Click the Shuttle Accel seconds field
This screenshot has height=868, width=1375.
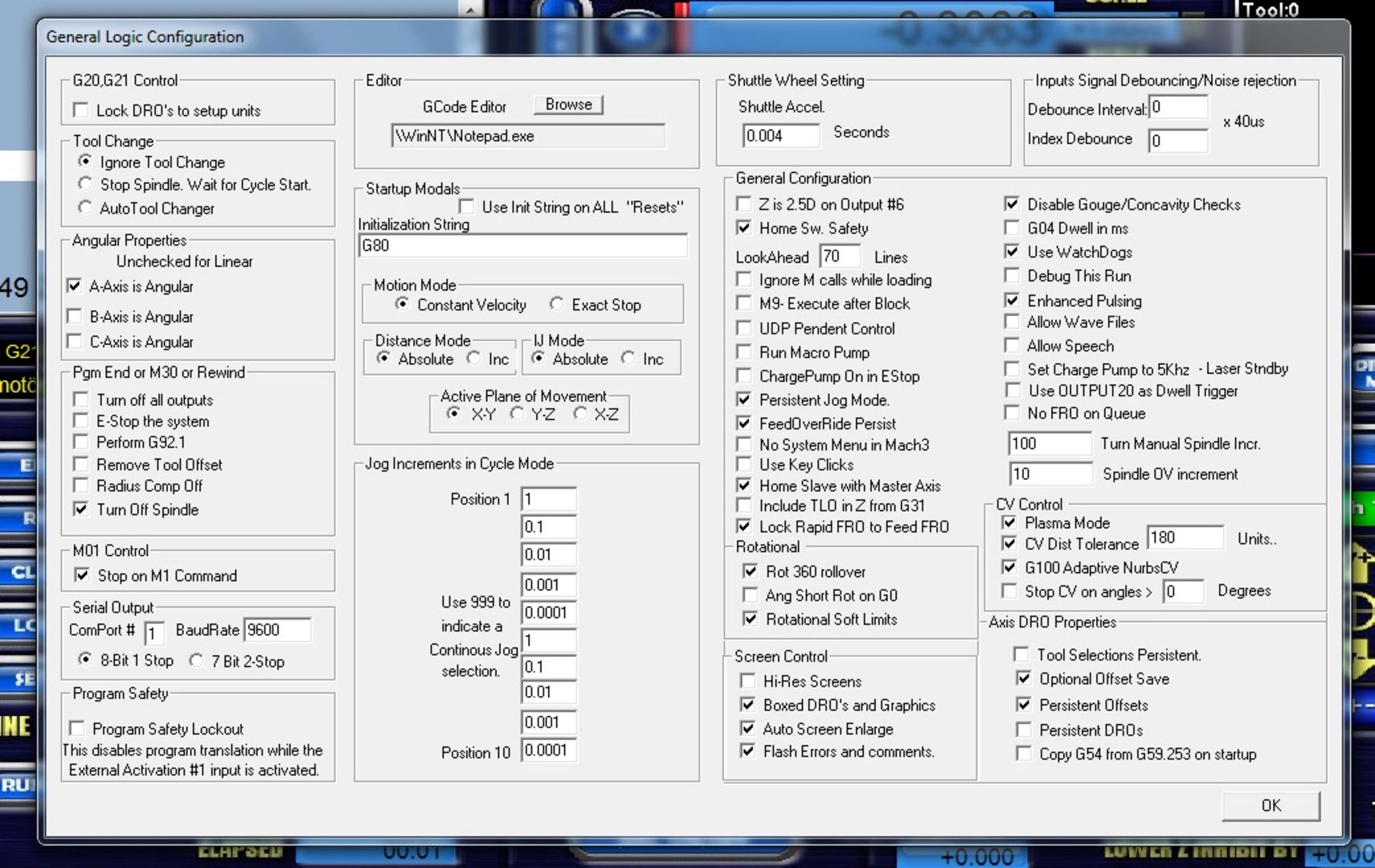(780, 135)
